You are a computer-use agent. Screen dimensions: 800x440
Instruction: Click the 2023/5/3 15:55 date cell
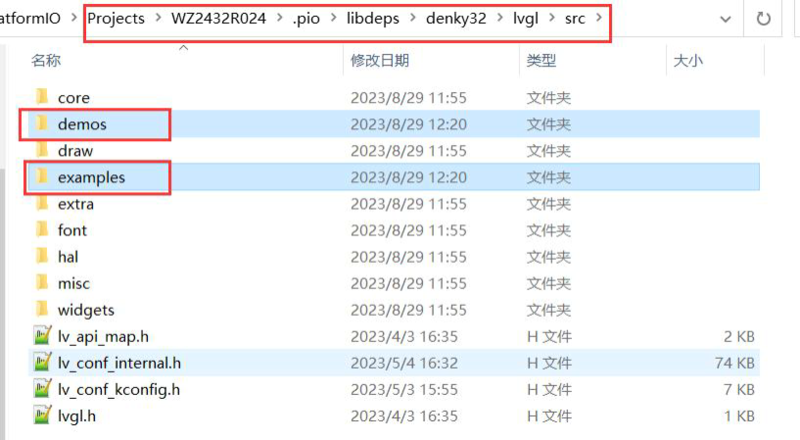(404, 389)
